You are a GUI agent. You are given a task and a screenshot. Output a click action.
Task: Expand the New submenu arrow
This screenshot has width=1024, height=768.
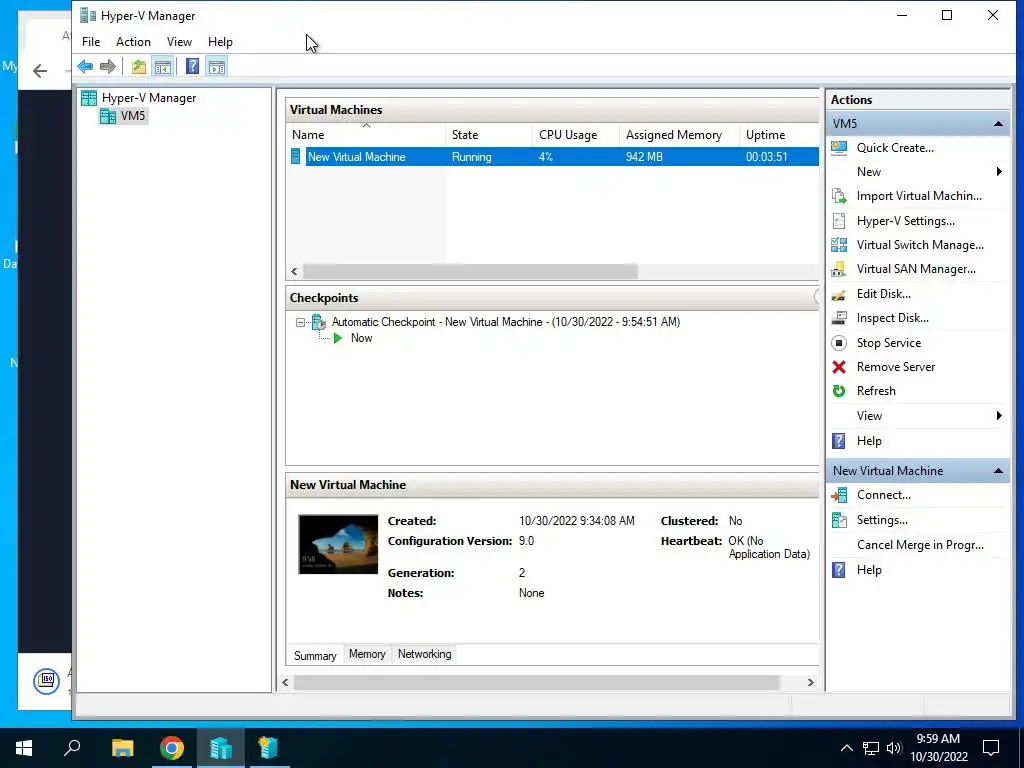point(999,172)
